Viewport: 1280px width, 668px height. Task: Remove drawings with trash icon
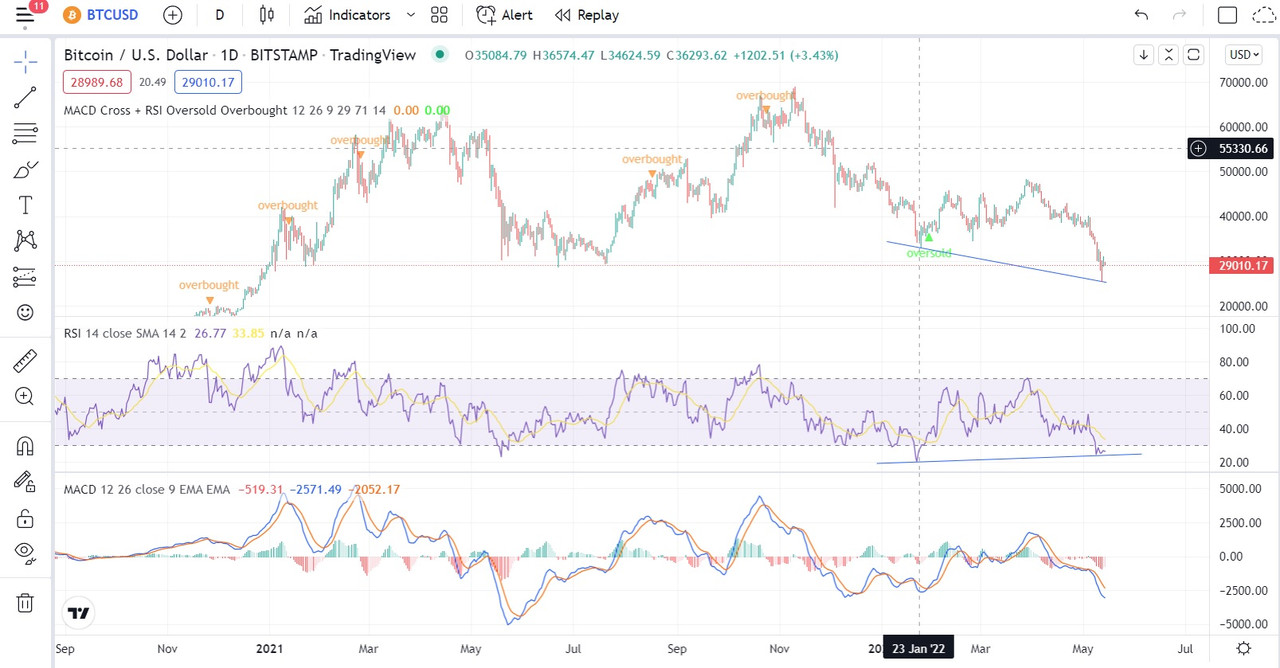[x=25, y=603]
